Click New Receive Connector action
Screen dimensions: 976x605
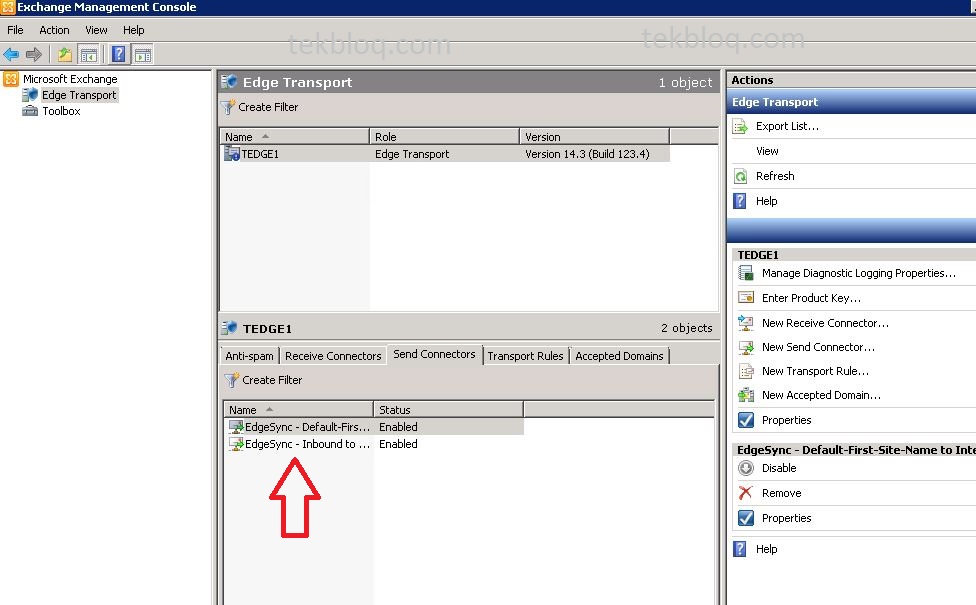click(825, 323)
